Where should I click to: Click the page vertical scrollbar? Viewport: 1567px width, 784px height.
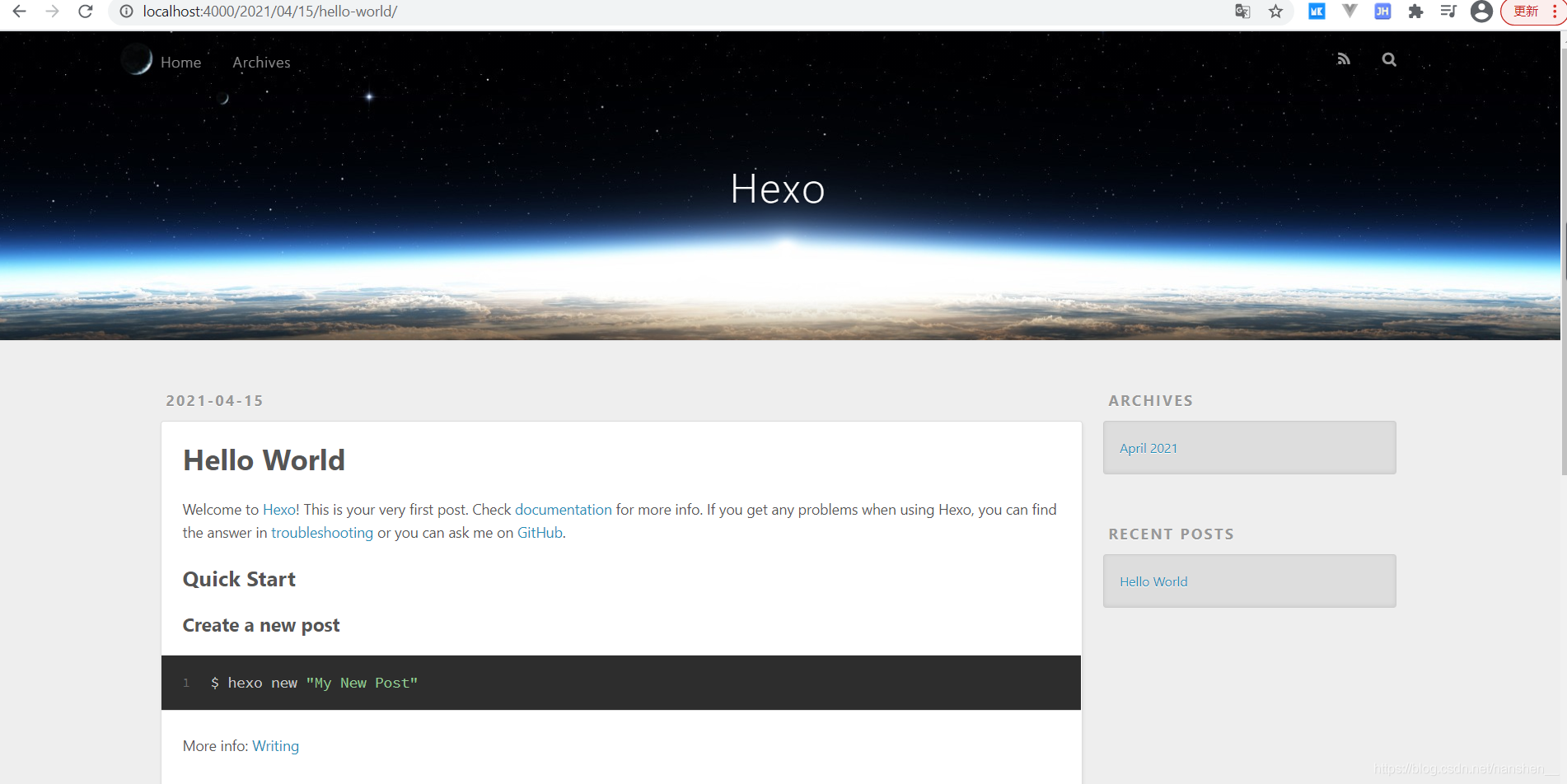tap(1563, 264)
